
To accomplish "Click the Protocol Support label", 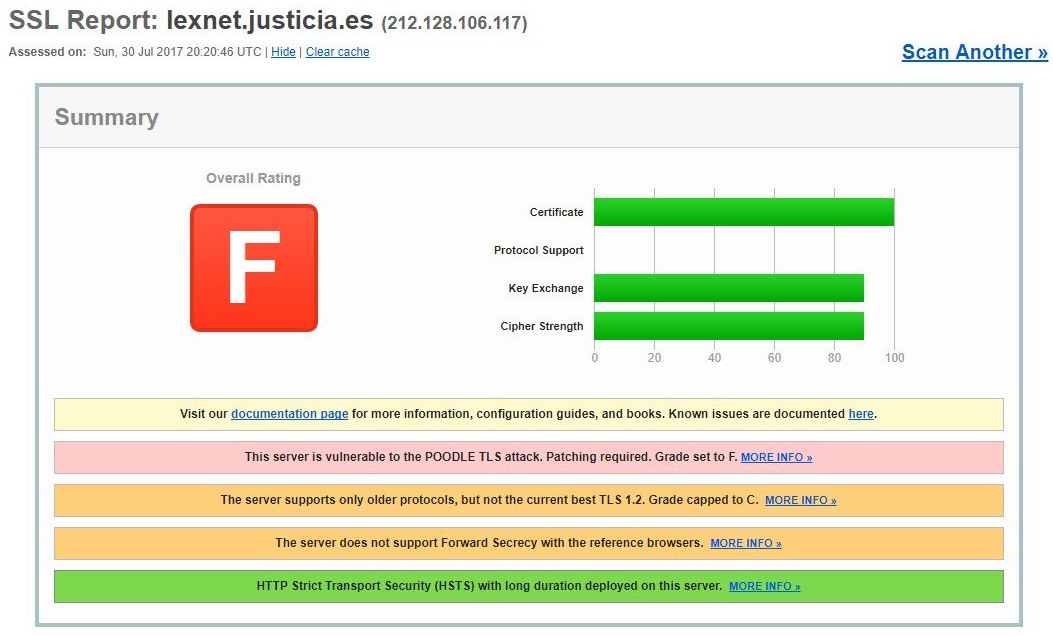I will 538,250.
